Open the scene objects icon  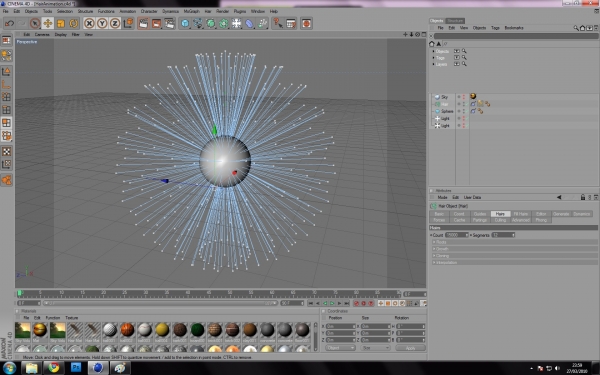coord(236,23)
